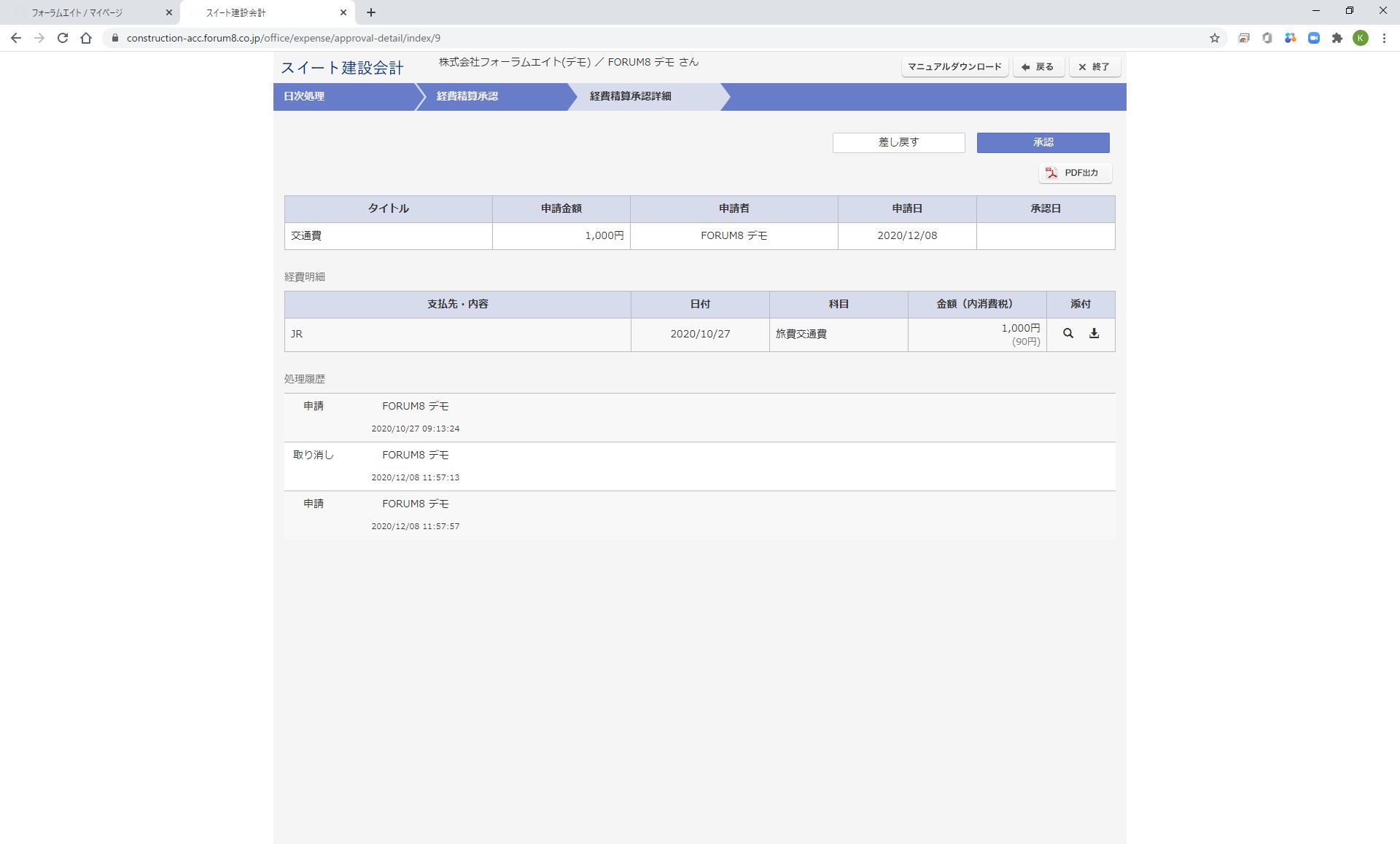
Task: Open the Zoom extension icon
Action: pos(1314,38)
